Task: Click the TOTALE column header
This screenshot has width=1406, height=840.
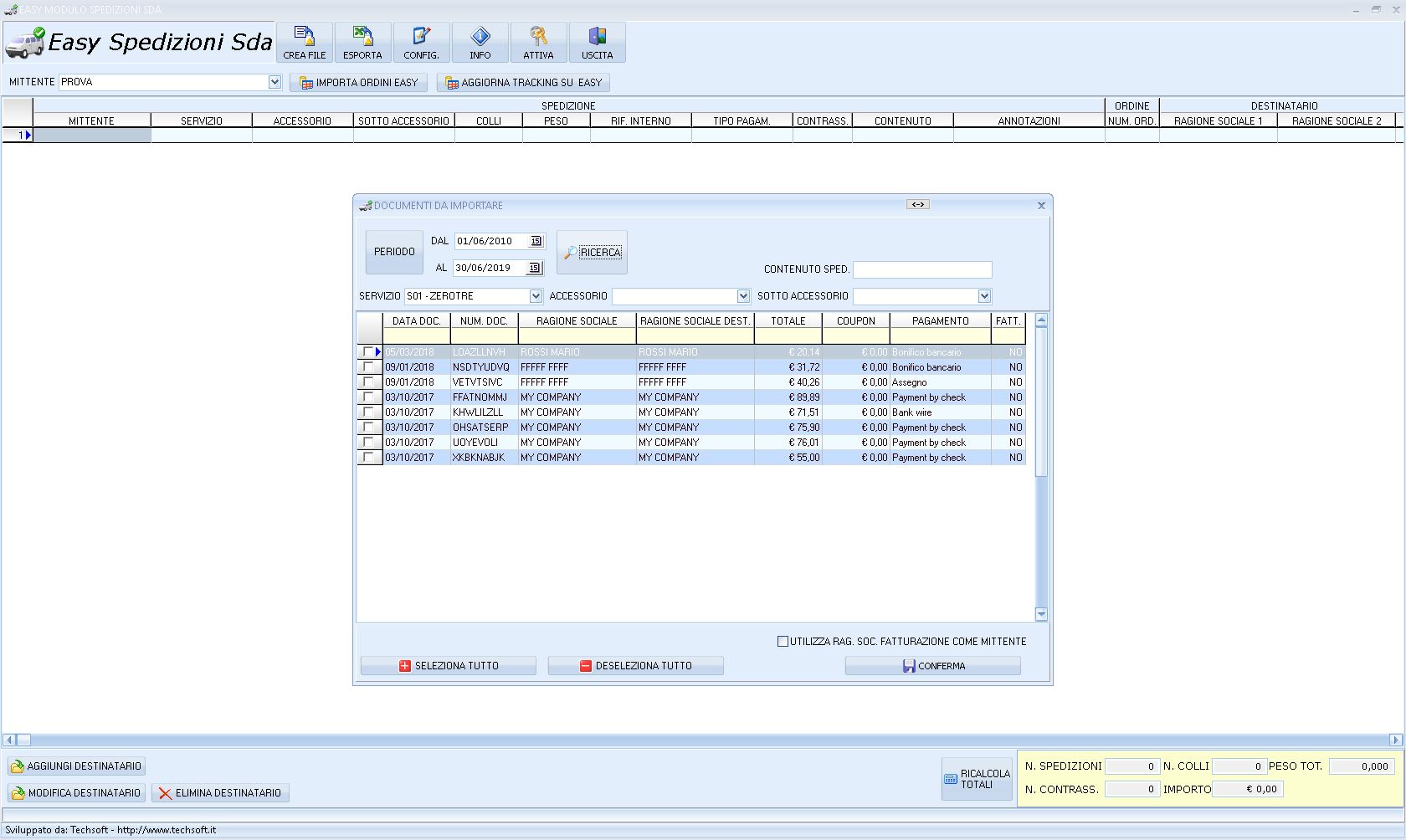Action: tap(788, 321)
